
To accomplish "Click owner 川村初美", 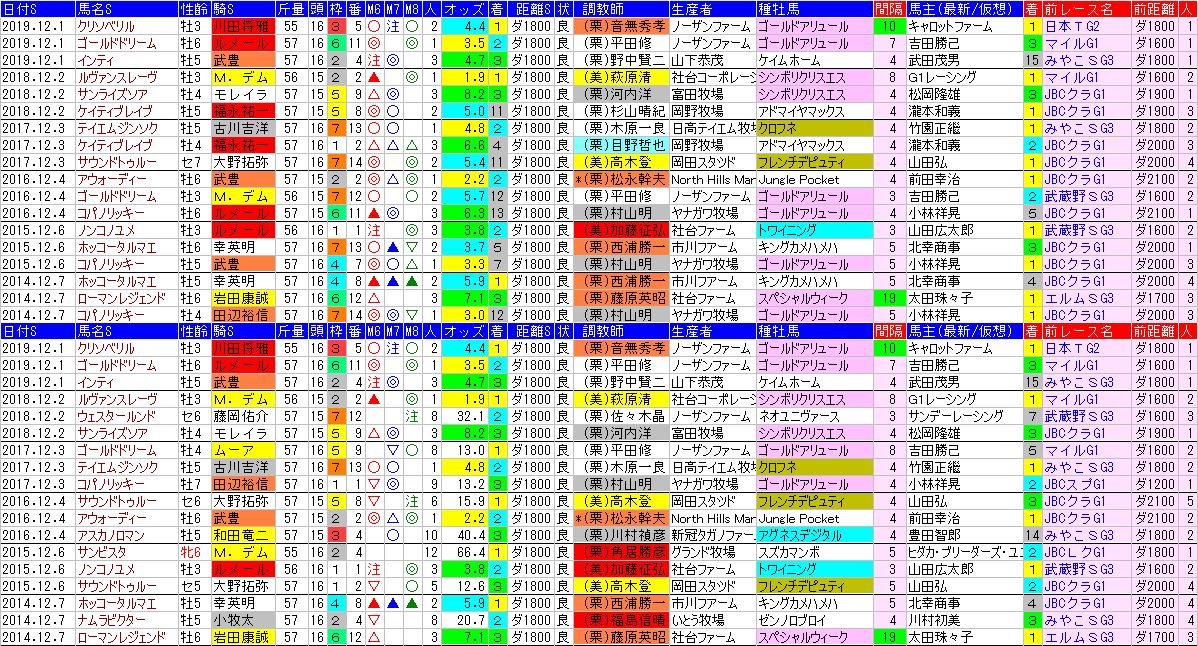I will (x=934, y=620).
